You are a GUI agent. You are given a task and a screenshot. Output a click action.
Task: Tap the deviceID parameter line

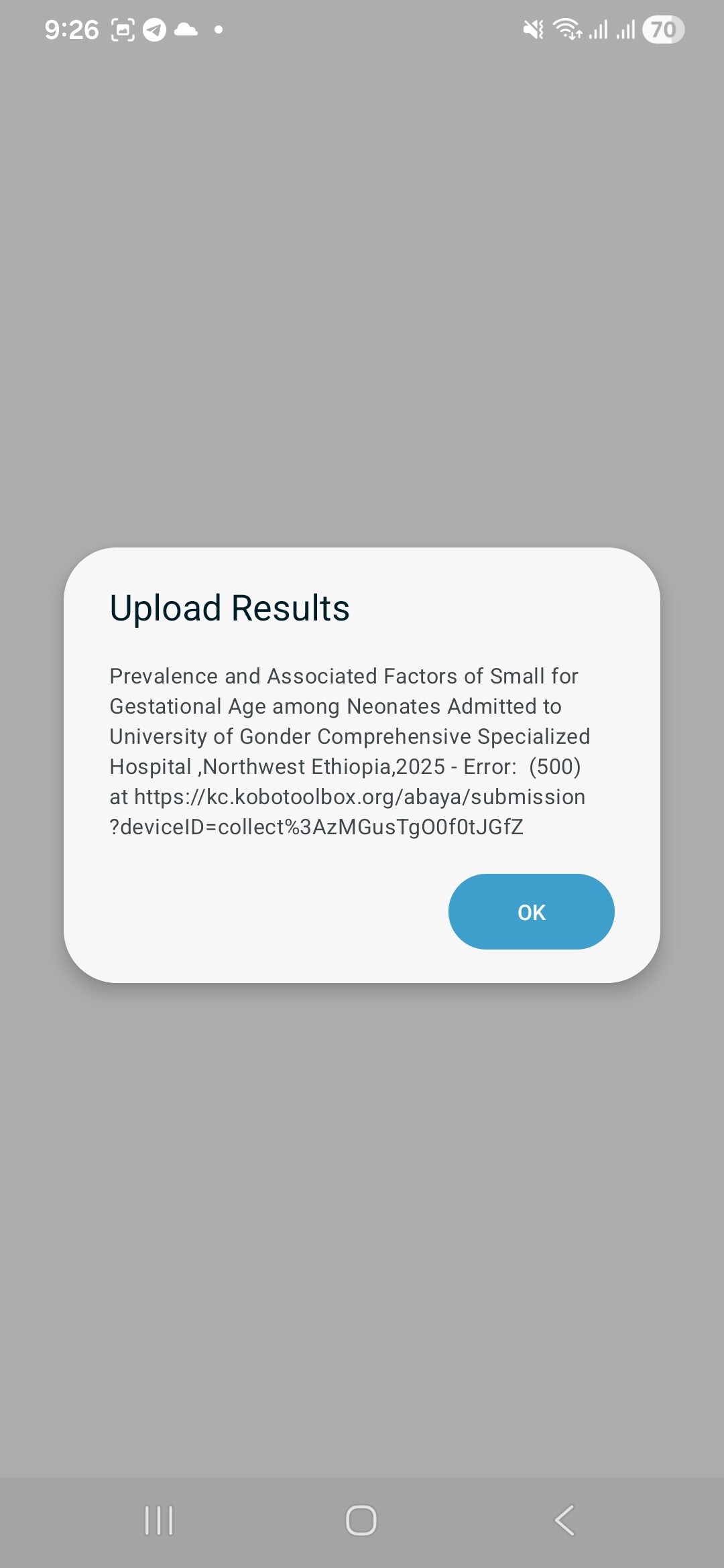click(316, 827)
